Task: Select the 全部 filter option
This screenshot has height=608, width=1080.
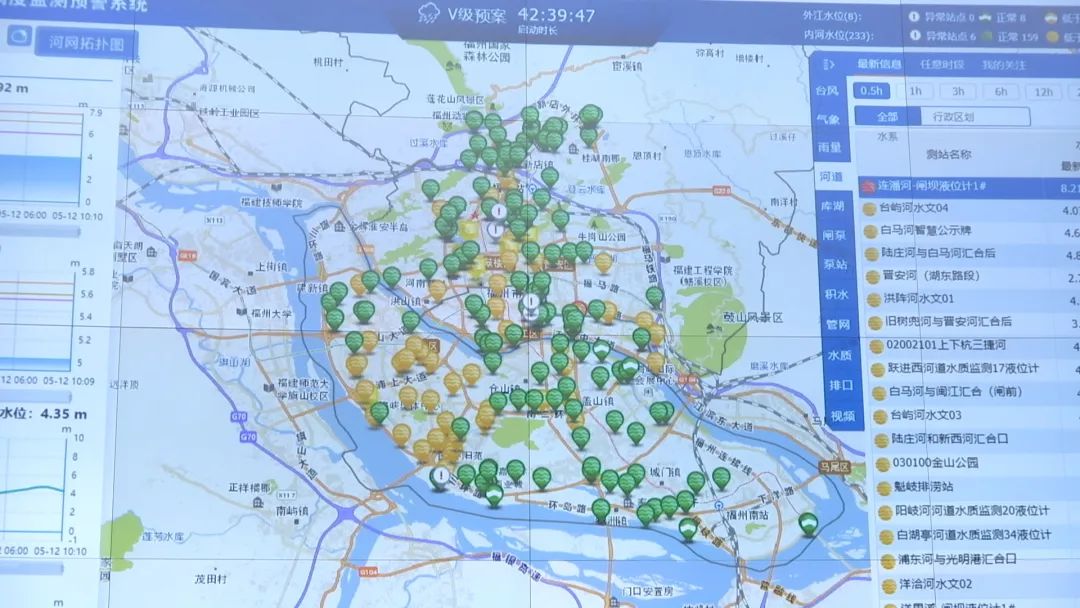Action: pos(886,117)
